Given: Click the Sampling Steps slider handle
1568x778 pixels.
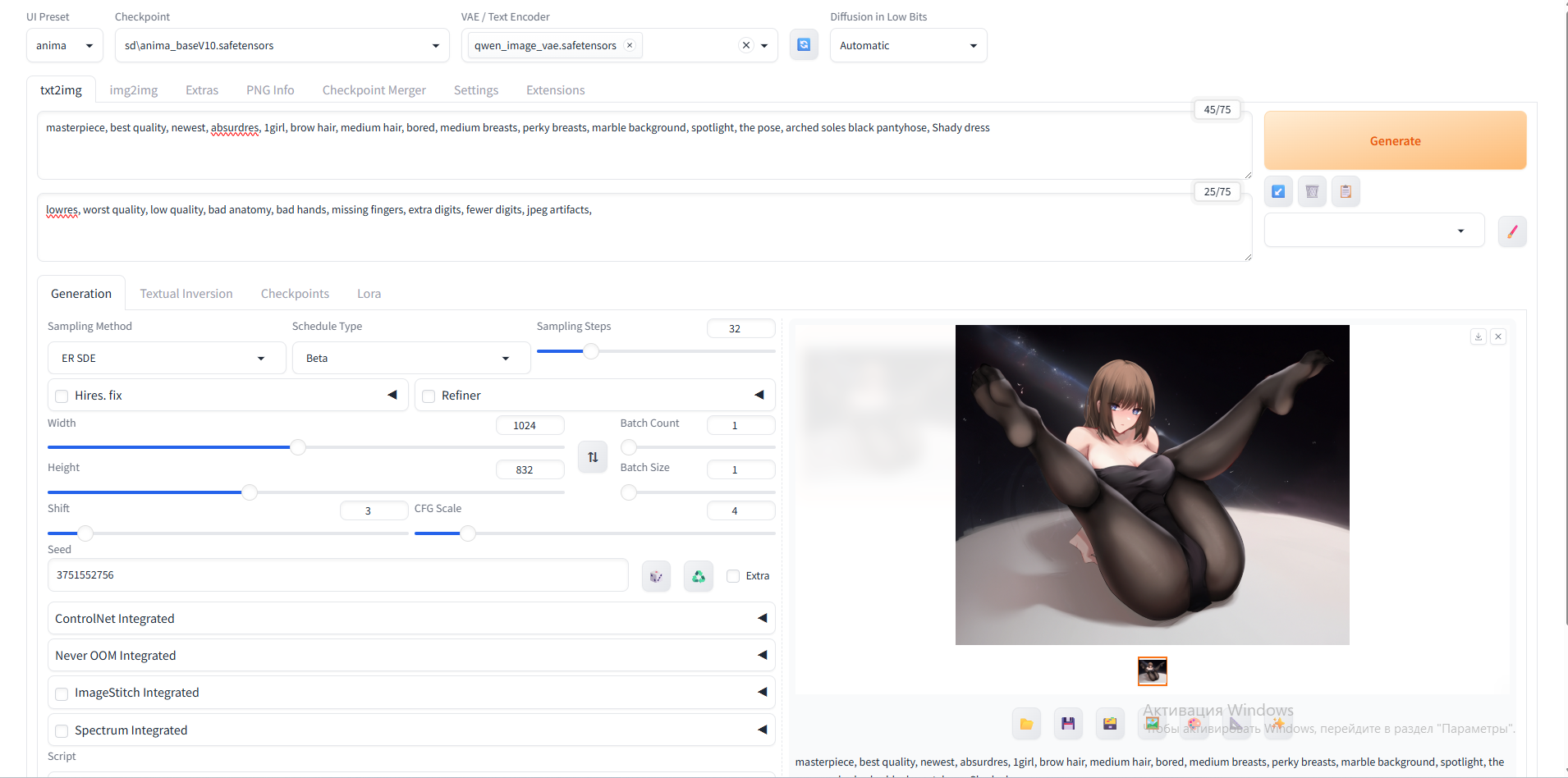Looking at the screenshot, I should tap(591, 351).
